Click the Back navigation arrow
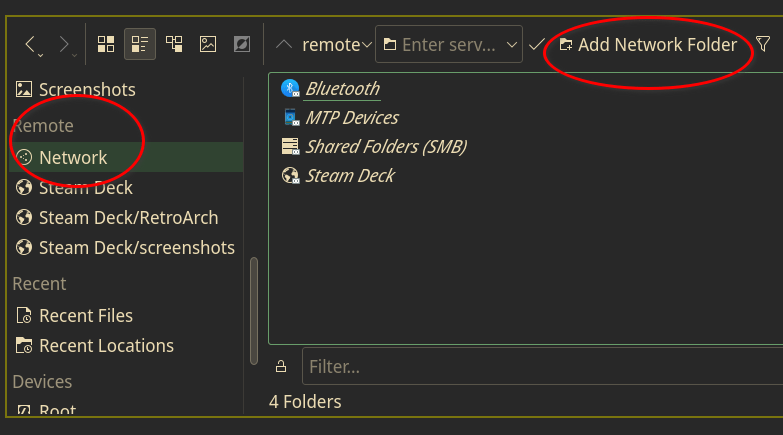This screenshot has width=783, height=435. pyautogui.click(x=30, y=44)
